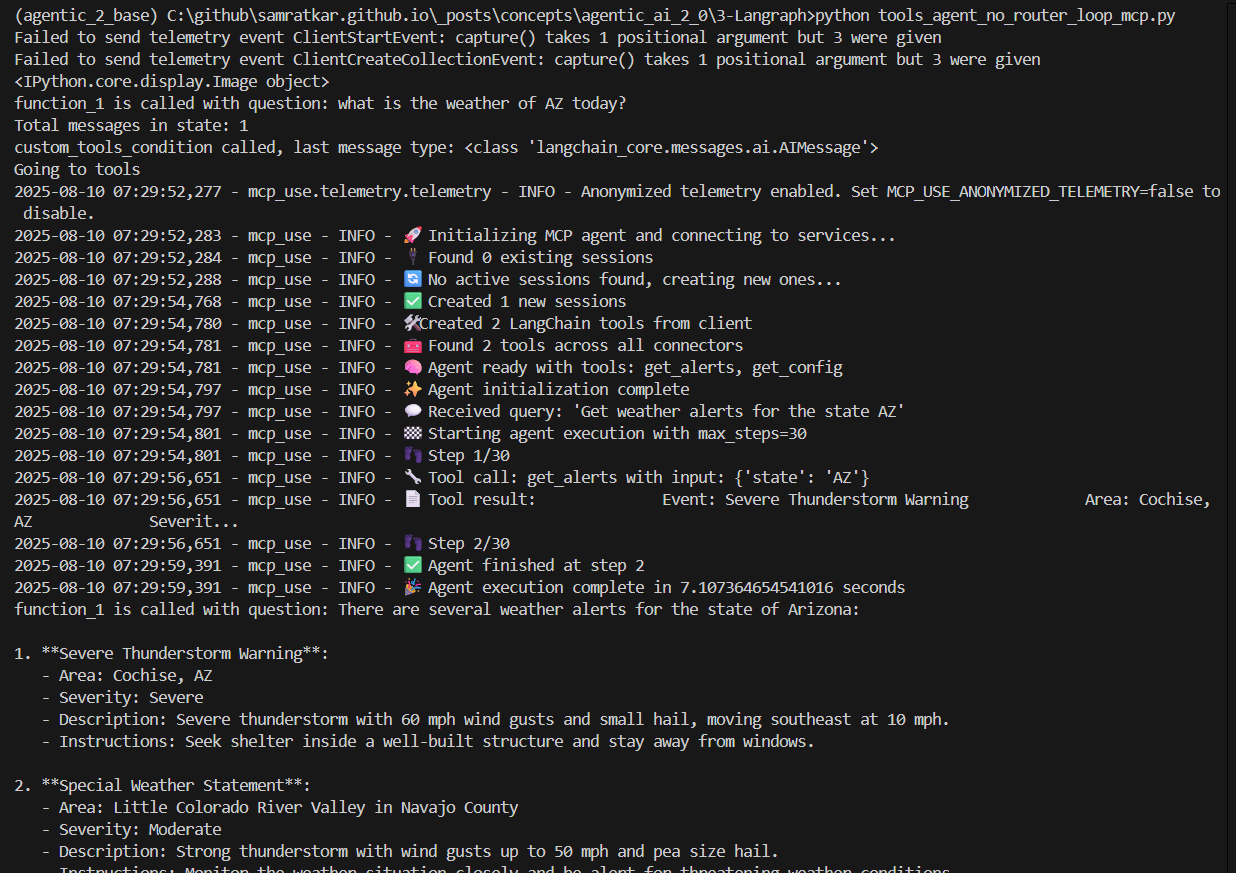Click the rocket emoji before Initializing MCP agent
The width and height of the screenshot is (1236, 873).
[412, 236]
